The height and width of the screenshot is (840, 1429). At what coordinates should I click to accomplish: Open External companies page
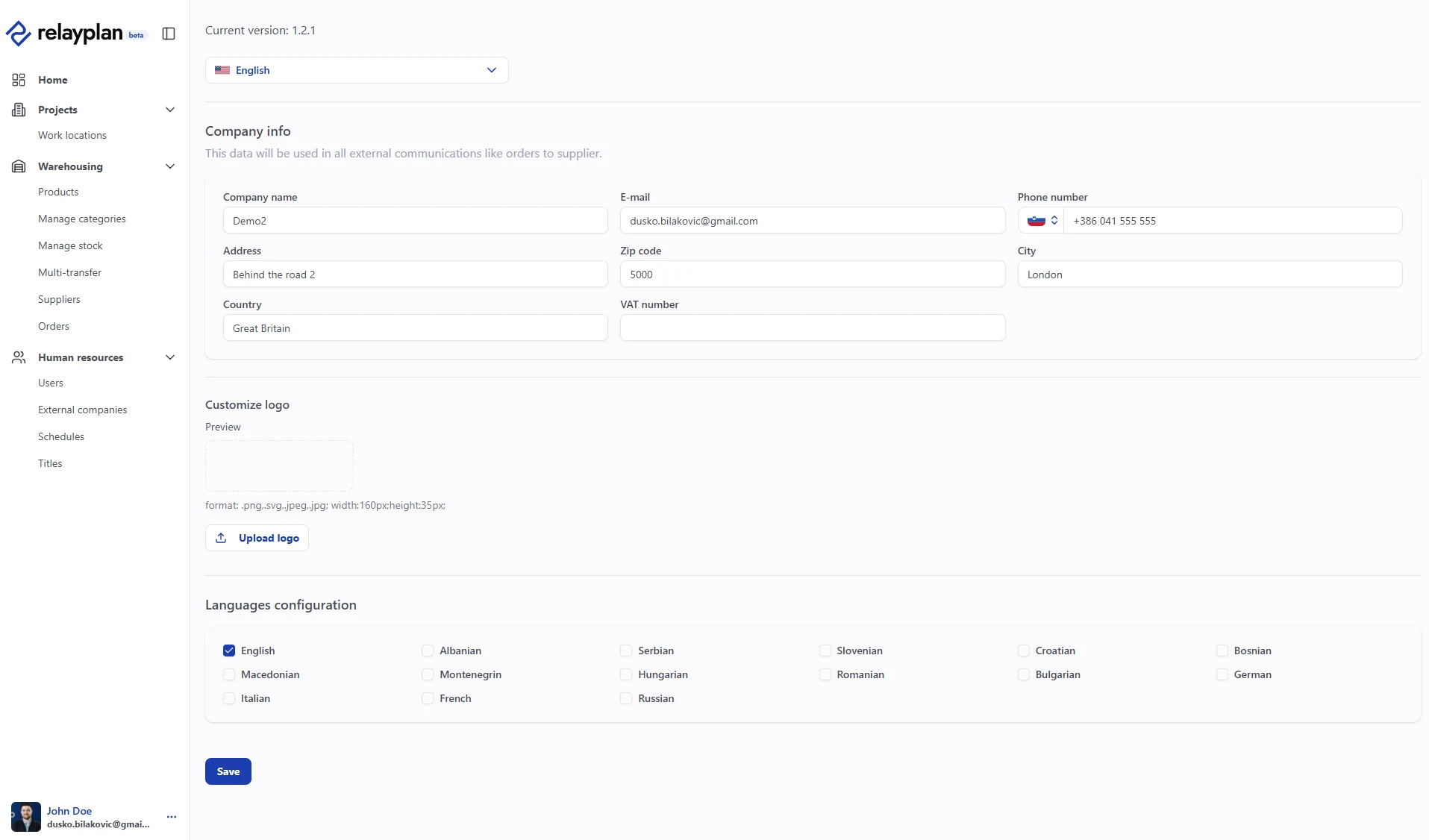[x=83, y=410]
